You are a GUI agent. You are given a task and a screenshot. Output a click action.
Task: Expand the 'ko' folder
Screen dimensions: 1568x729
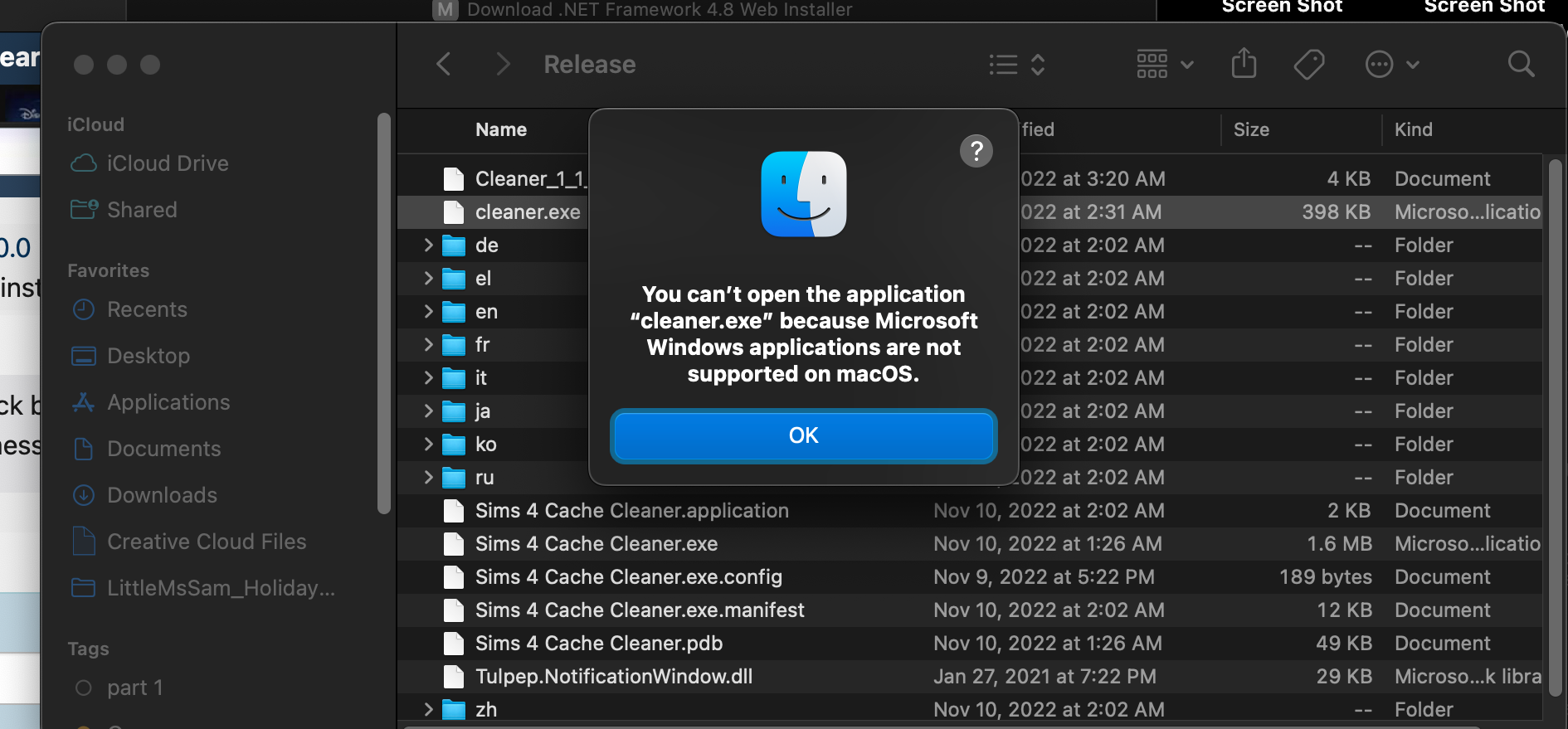point(428,444)
